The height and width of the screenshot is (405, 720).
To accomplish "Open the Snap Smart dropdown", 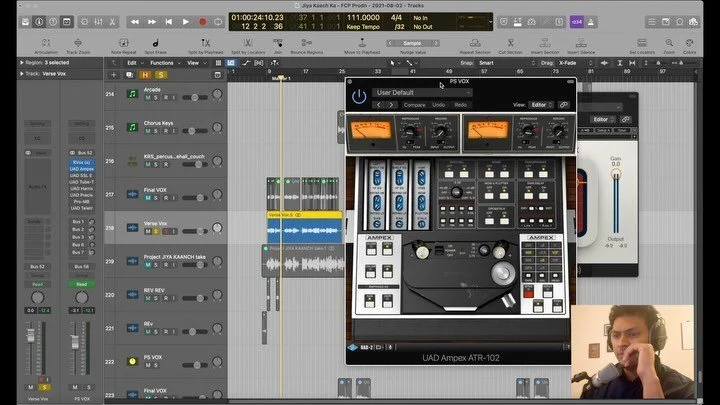I will (506, 63).
